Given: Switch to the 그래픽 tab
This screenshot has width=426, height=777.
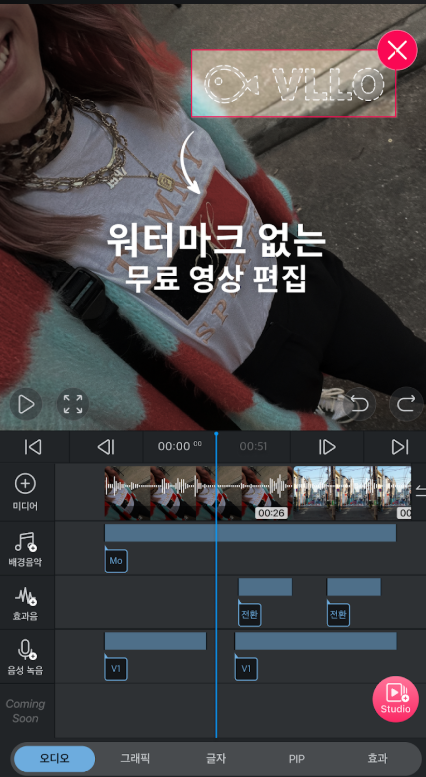Looking at the screenshot, I should click(135, 758).
